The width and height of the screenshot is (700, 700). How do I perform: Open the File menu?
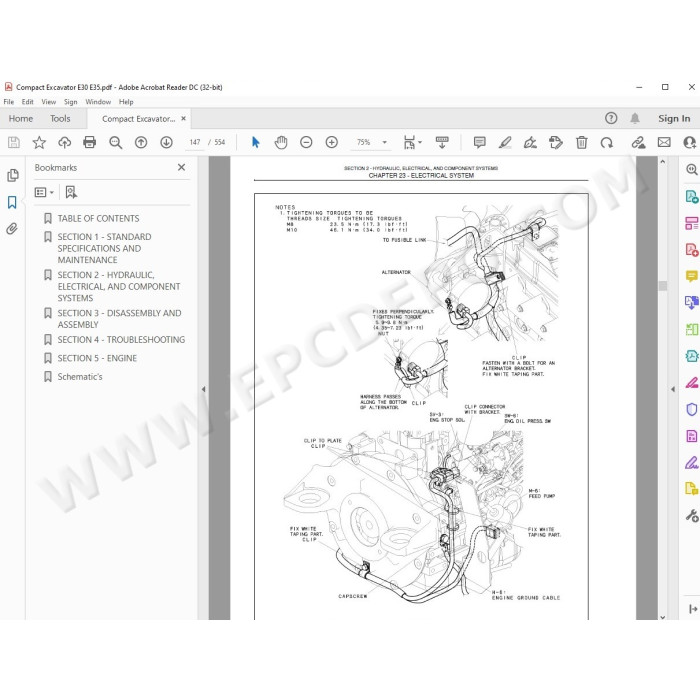click(x=8, y=102)
